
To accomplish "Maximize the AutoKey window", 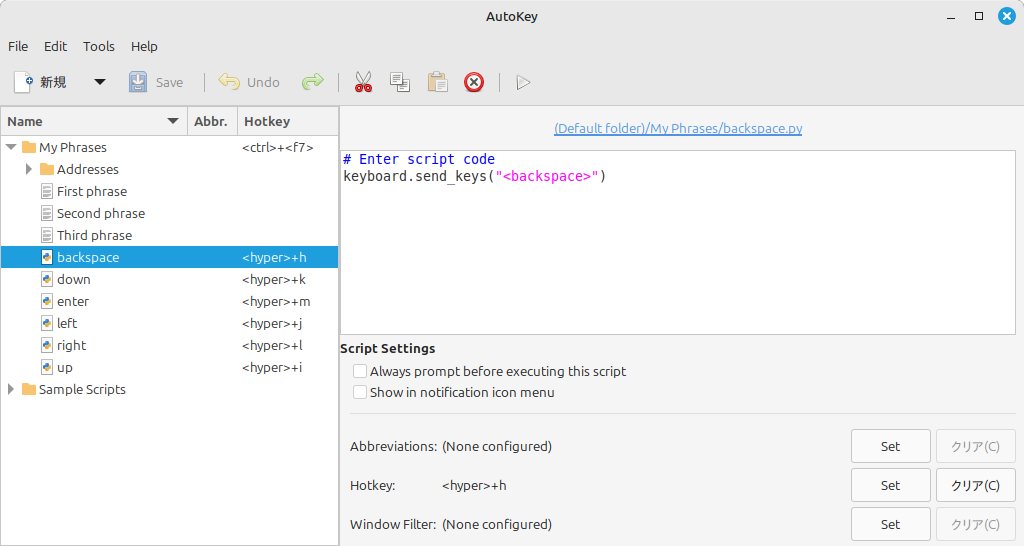I will 979,16.
